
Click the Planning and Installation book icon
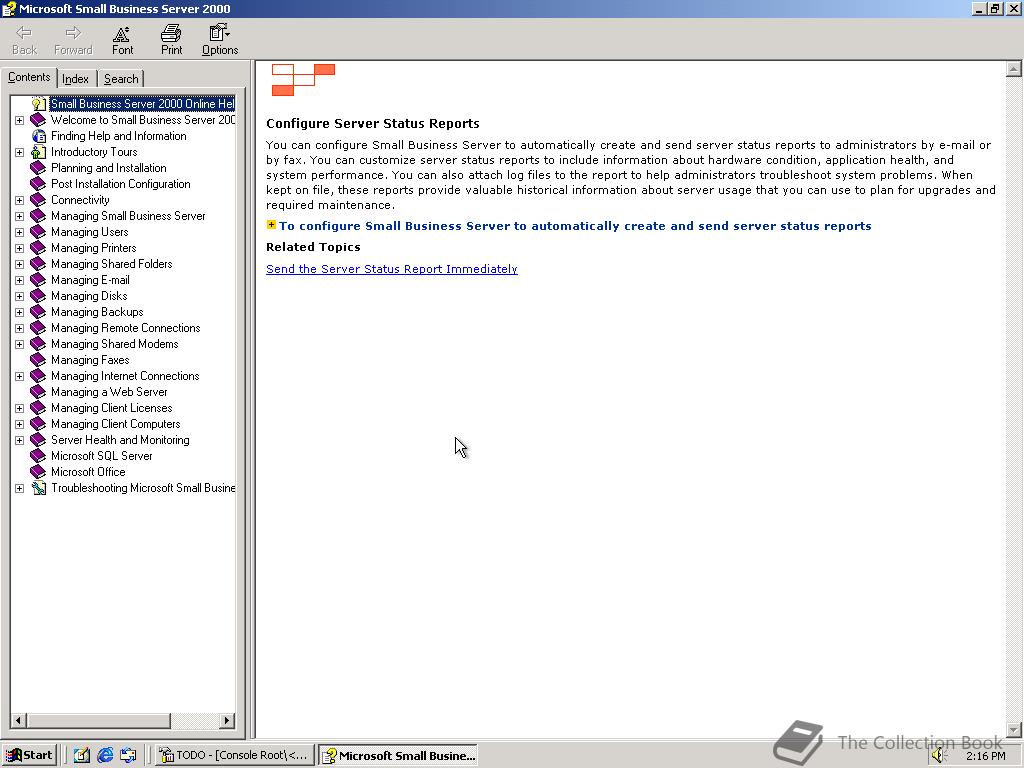(39, 168)
